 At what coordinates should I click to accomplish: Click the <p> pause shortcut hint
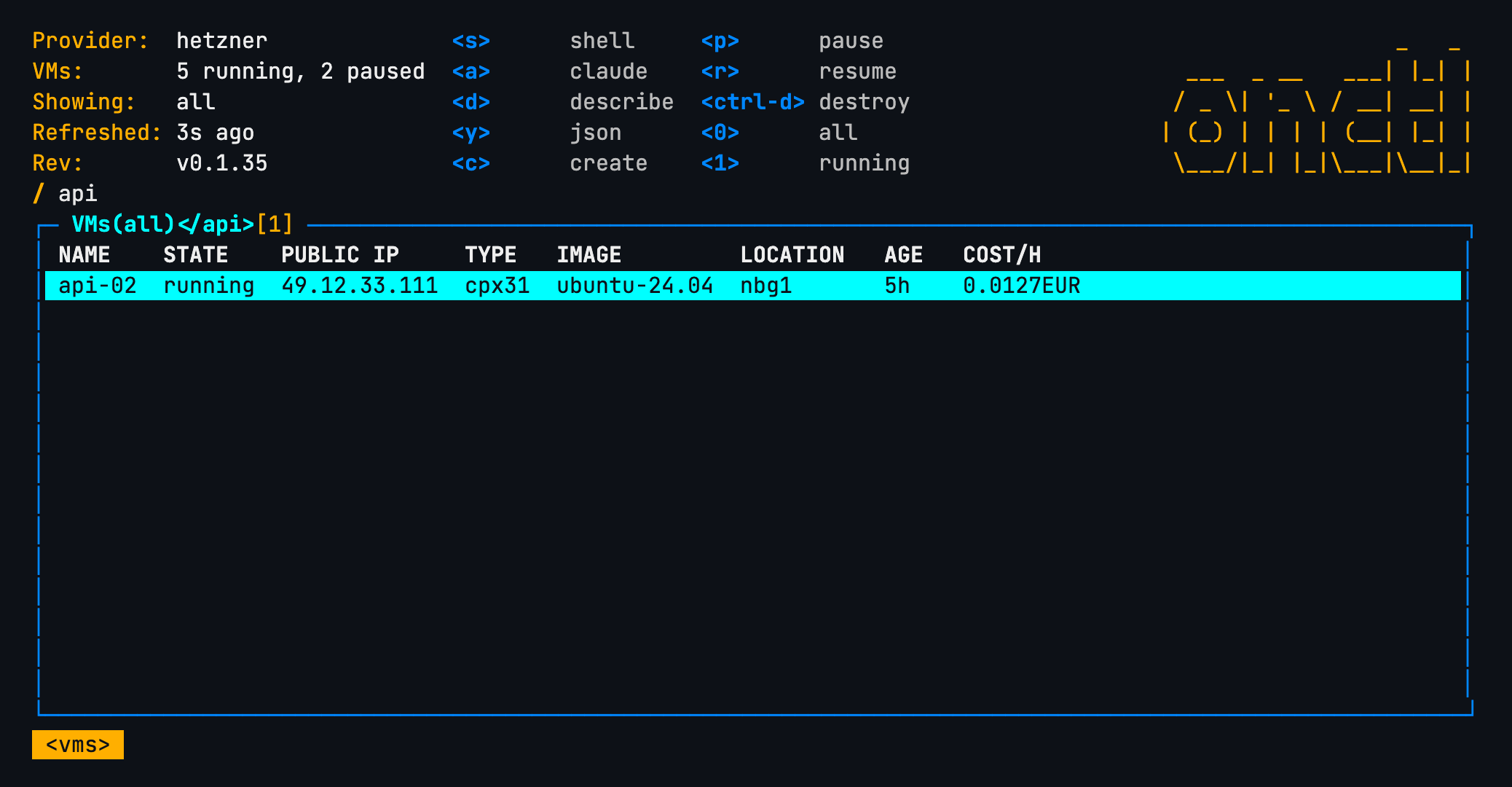coord(792,41)
